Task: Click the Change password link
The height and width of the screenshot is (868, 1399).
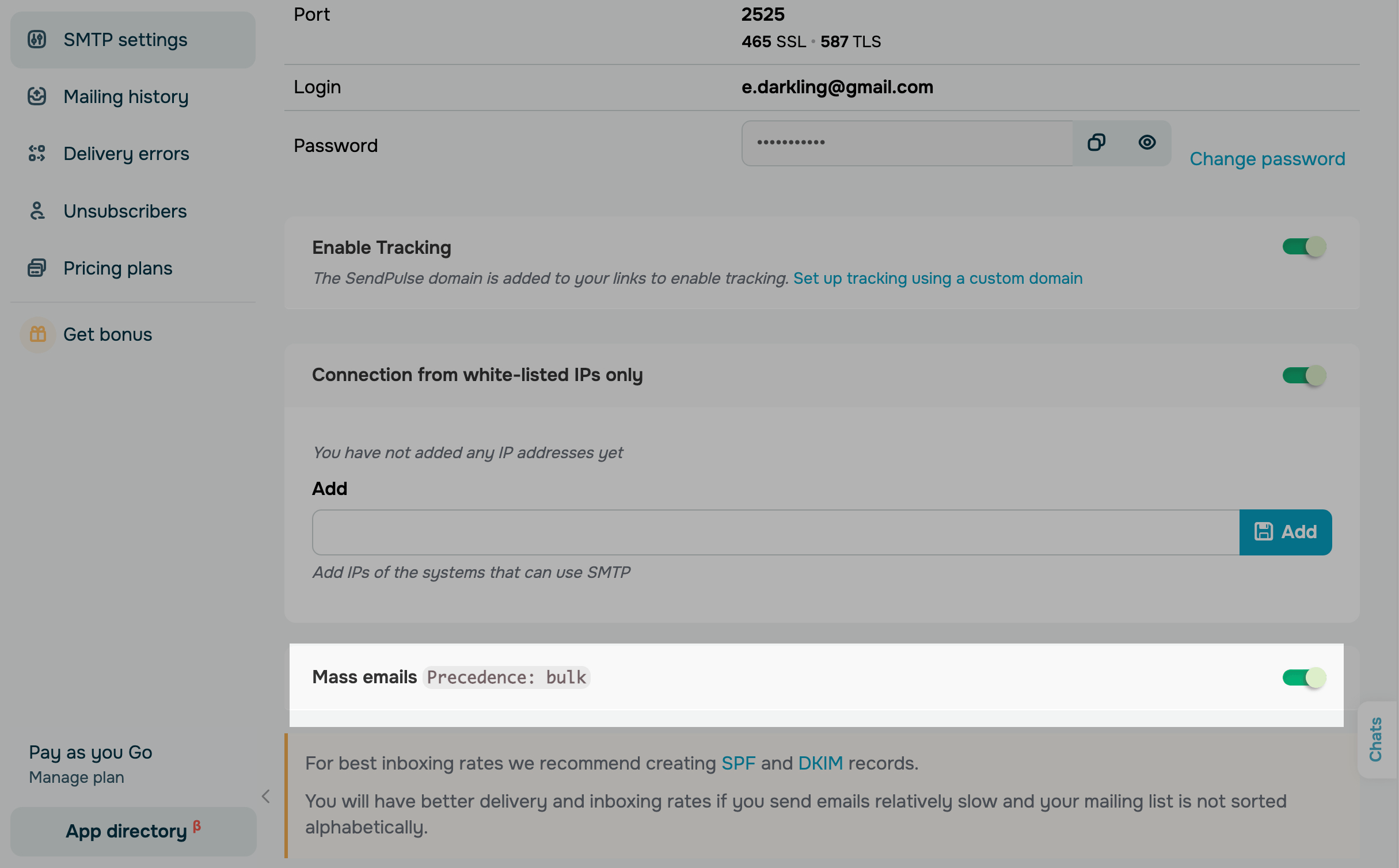Action: point(1267,159)
